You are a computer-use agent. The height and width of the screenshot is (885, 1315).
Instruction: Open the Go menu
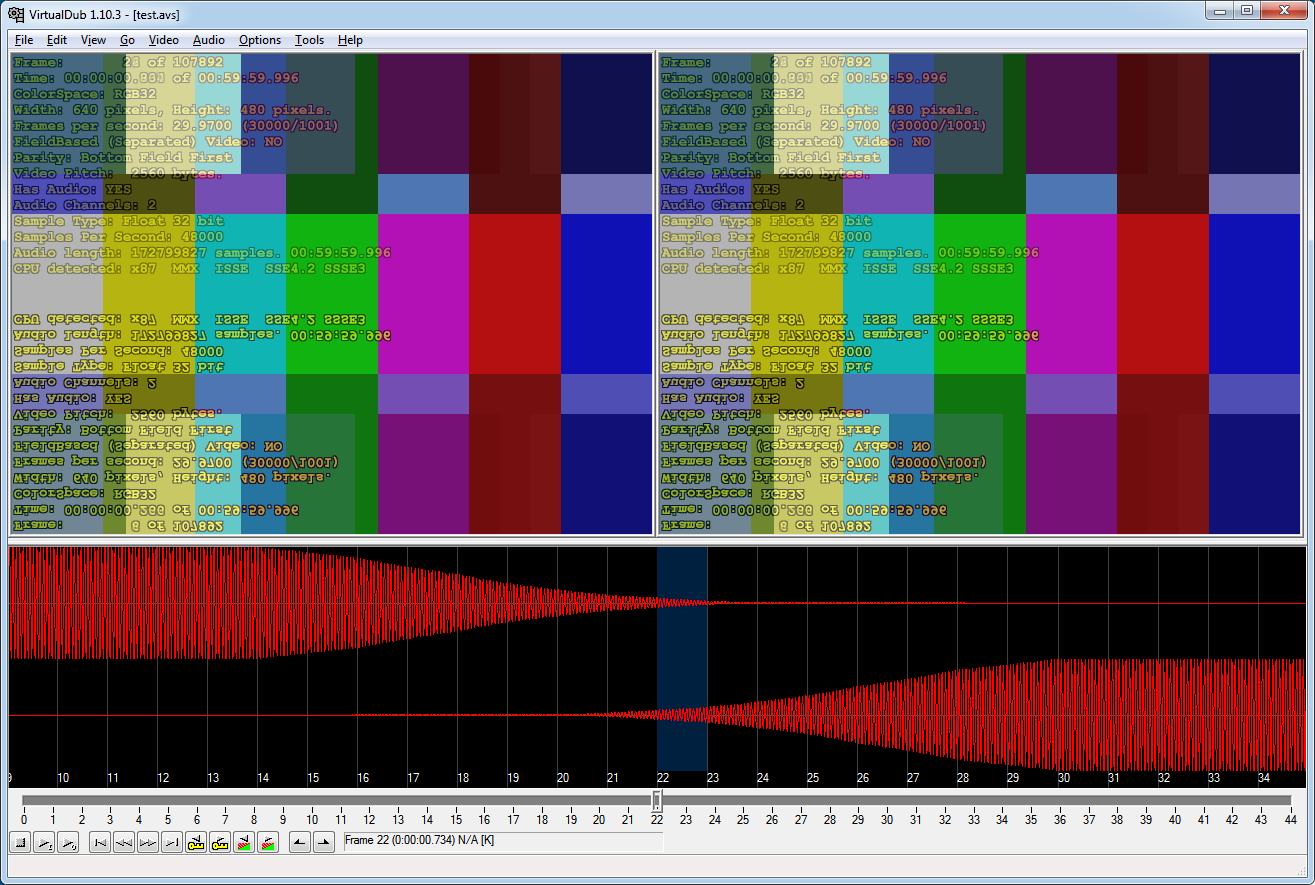point(128,40)
